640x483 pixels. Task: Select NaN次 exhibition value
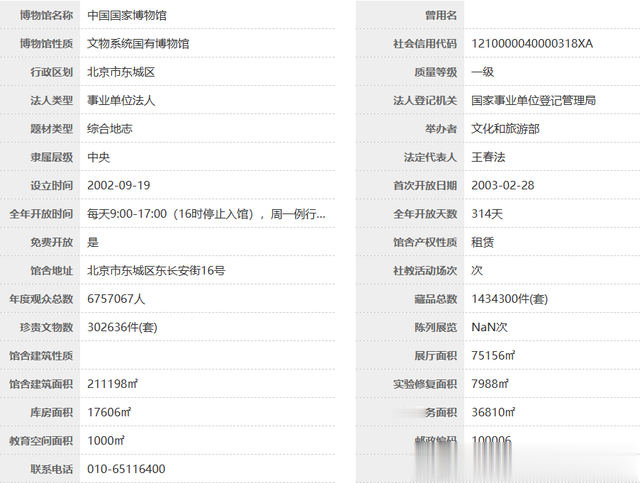pos(489,327)
